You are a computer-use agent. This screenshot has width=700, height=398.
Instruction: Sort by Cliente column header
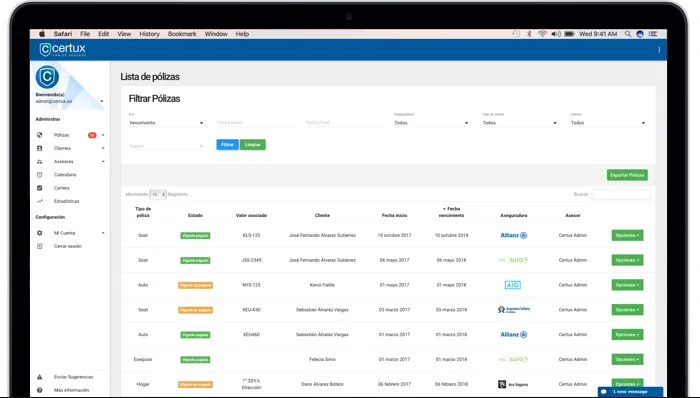[x=322, y=216]
